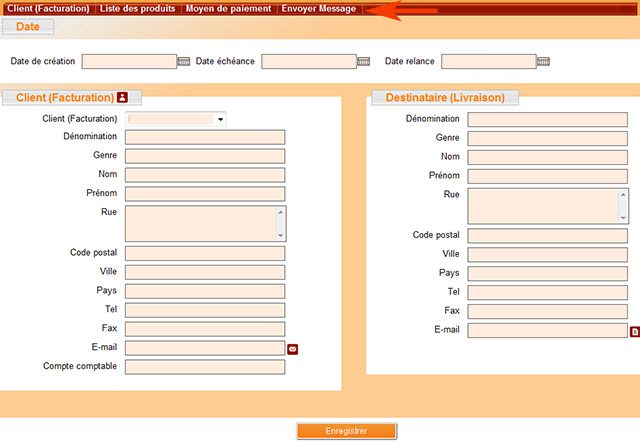Image resolution: width=640 pixels, height=442 pixels.
Task: Click the Destinataire E-mail field
Action: click(x=547, y=331)
